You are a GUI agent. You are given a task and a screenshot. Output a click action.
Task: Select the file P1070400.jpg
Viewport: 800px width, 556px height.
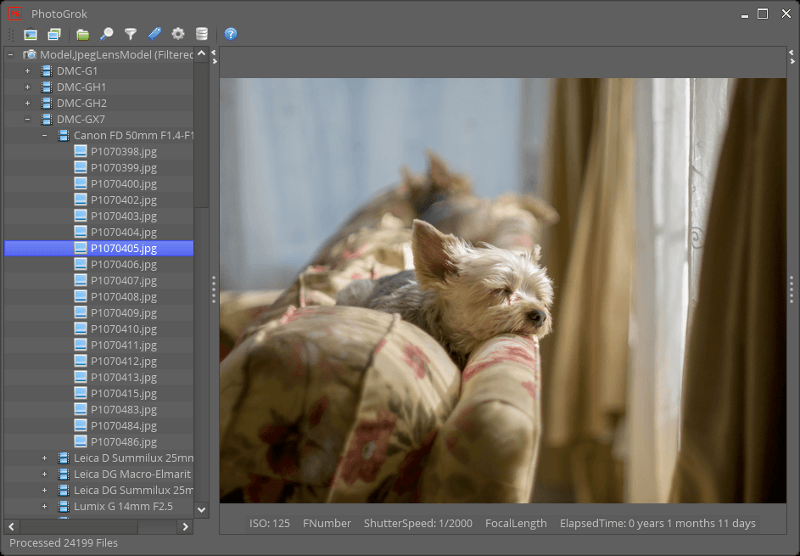coord(123,184)
